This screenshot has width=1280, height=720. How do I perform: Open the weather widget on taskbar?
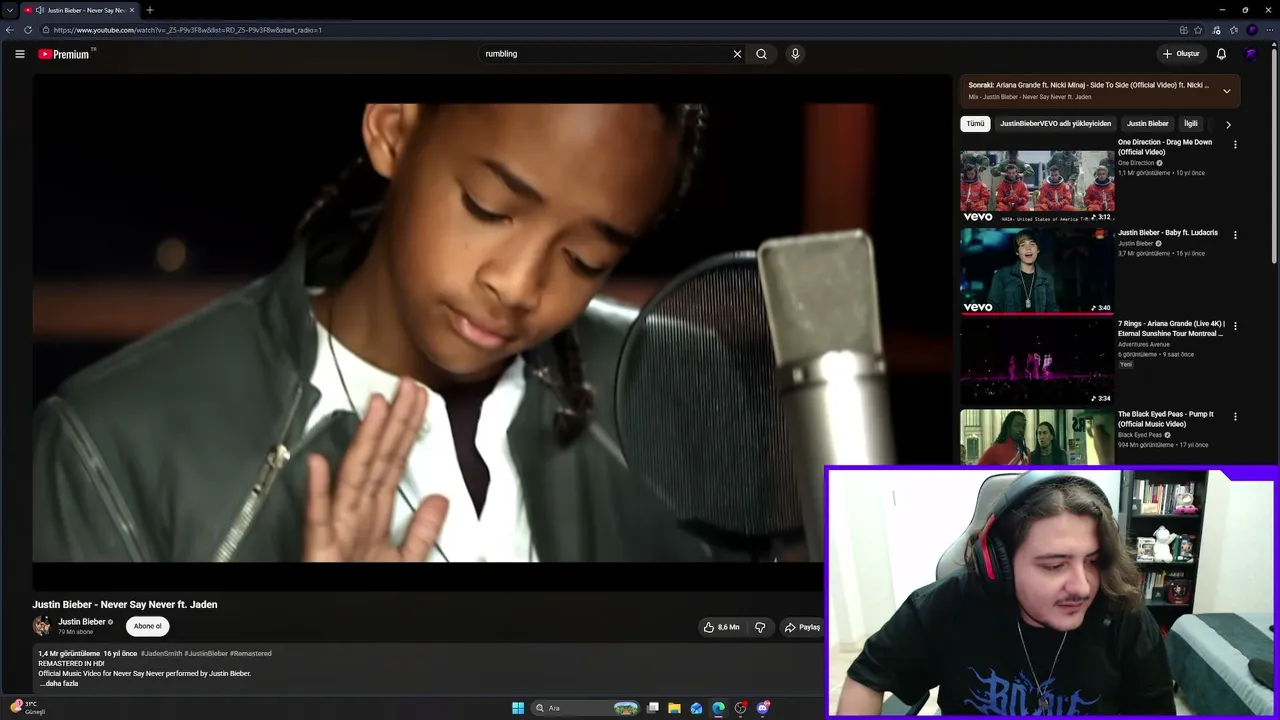28,708
